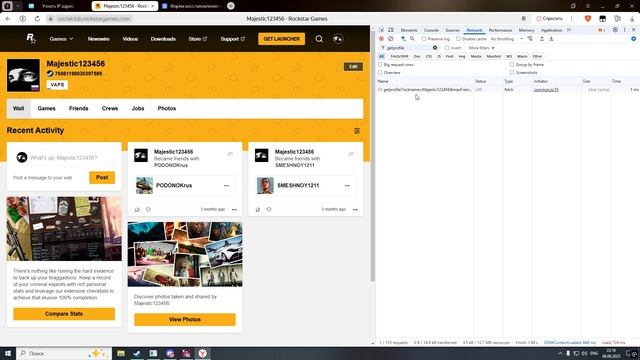Go back in browser history
The image size is (640, 360).
[x=8, y=19]
